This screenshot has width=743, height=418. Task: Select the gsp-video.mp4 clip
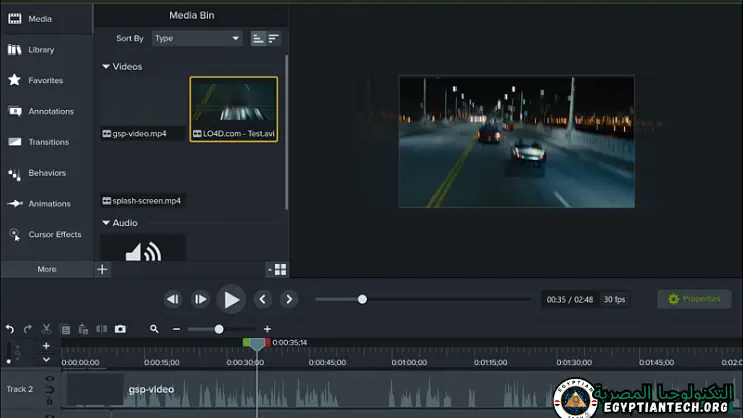pyautogui.click(x=142, y=109)
